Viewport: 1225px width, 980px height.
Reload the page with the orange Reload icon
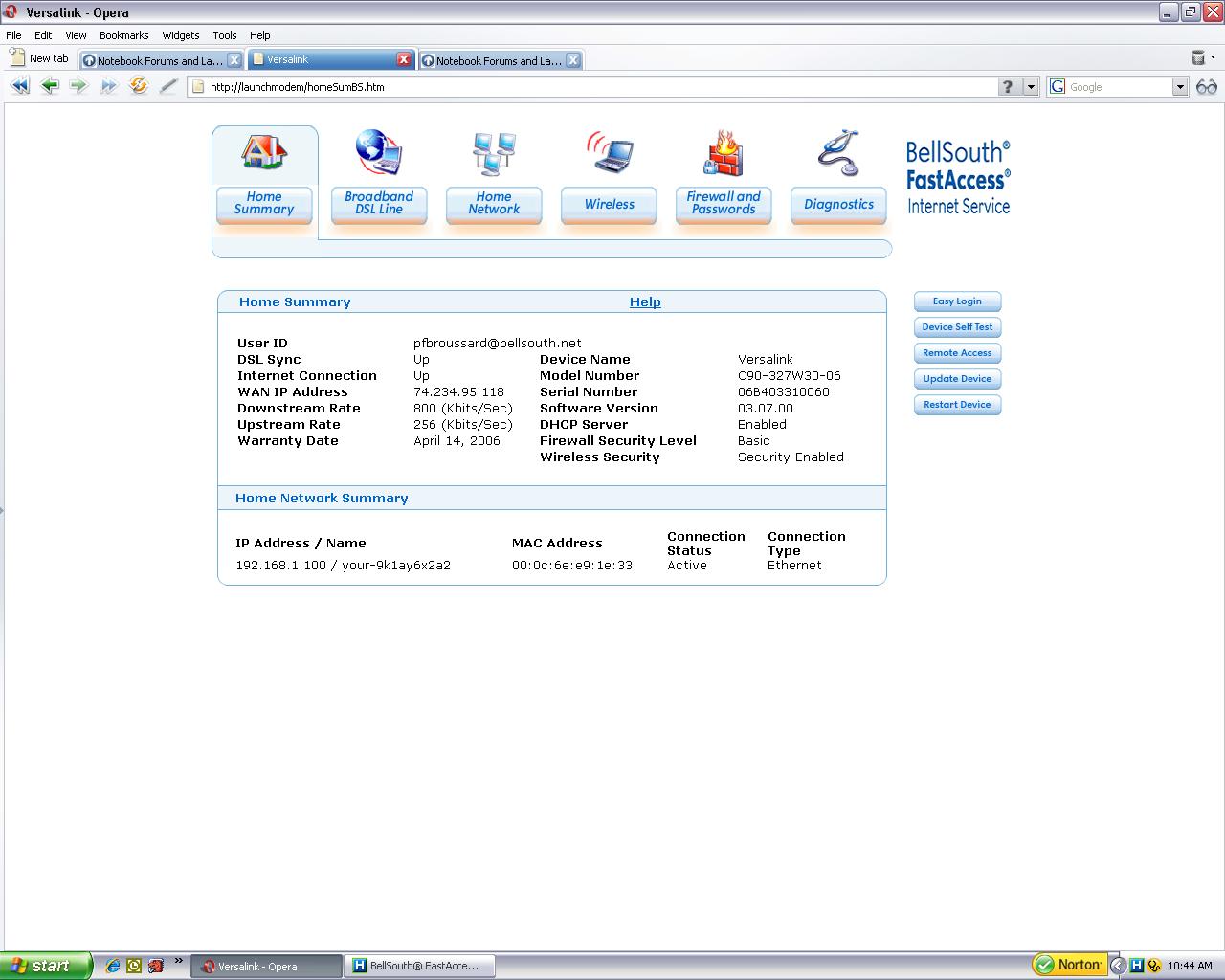coord(139,86)
